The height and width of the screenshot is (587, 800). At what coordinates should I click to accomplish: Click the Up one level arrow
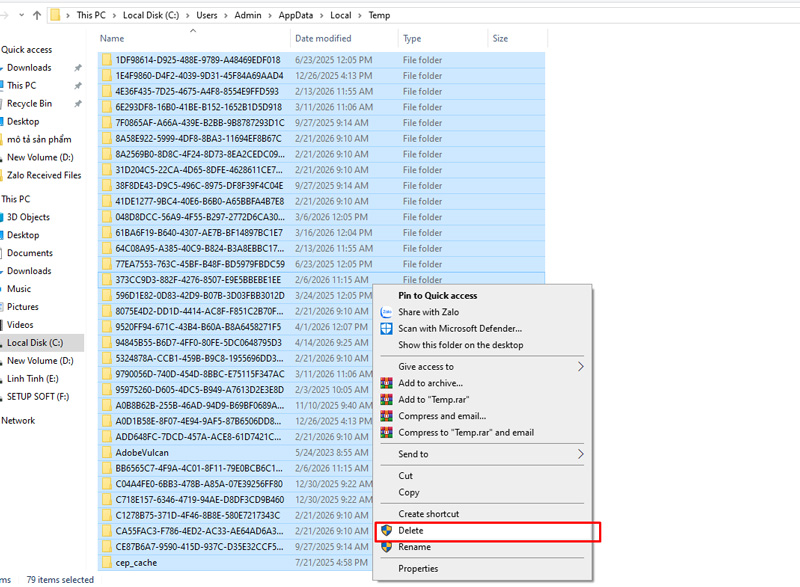(37, 16)
